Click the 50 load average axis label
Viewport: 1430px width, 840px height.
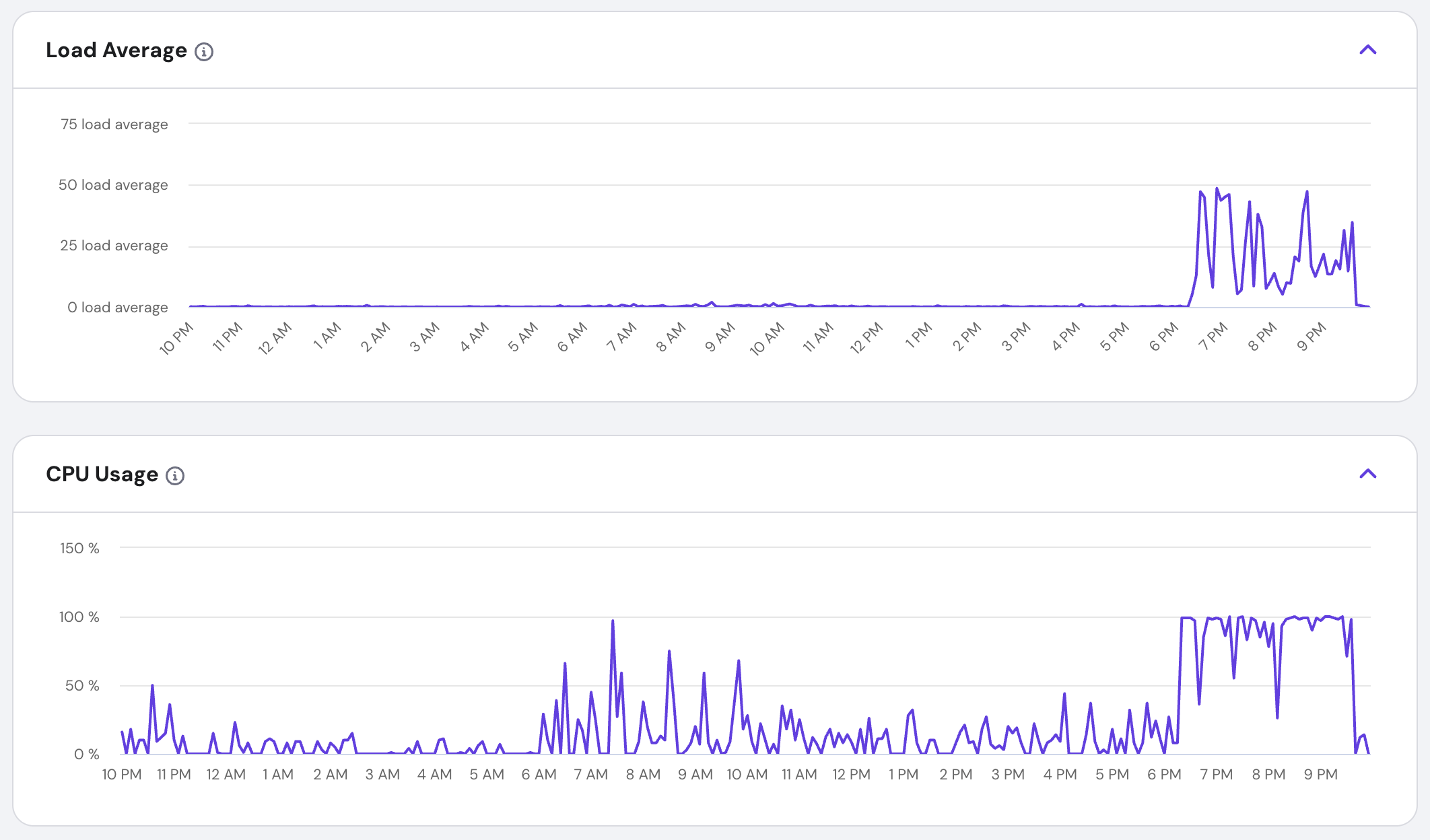coord(113,185)
